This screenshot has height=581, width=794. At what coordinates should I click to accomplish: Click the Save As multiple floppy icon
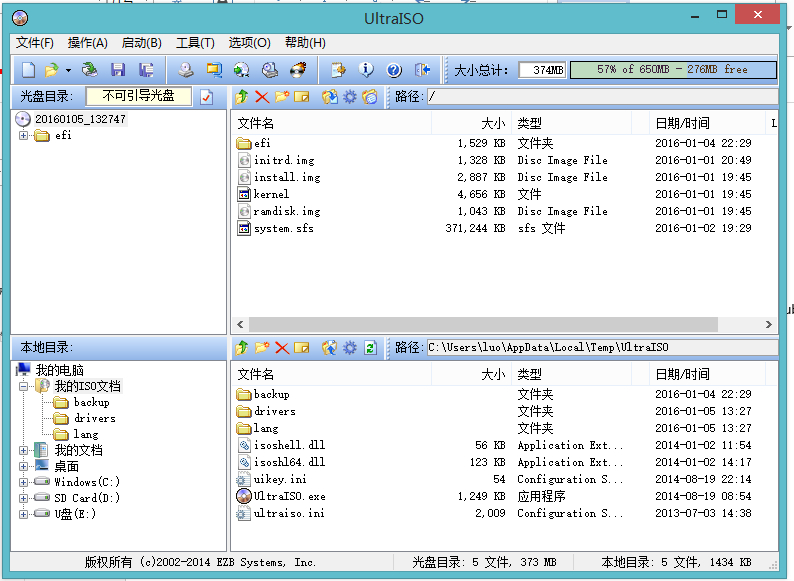coord(146,70)
